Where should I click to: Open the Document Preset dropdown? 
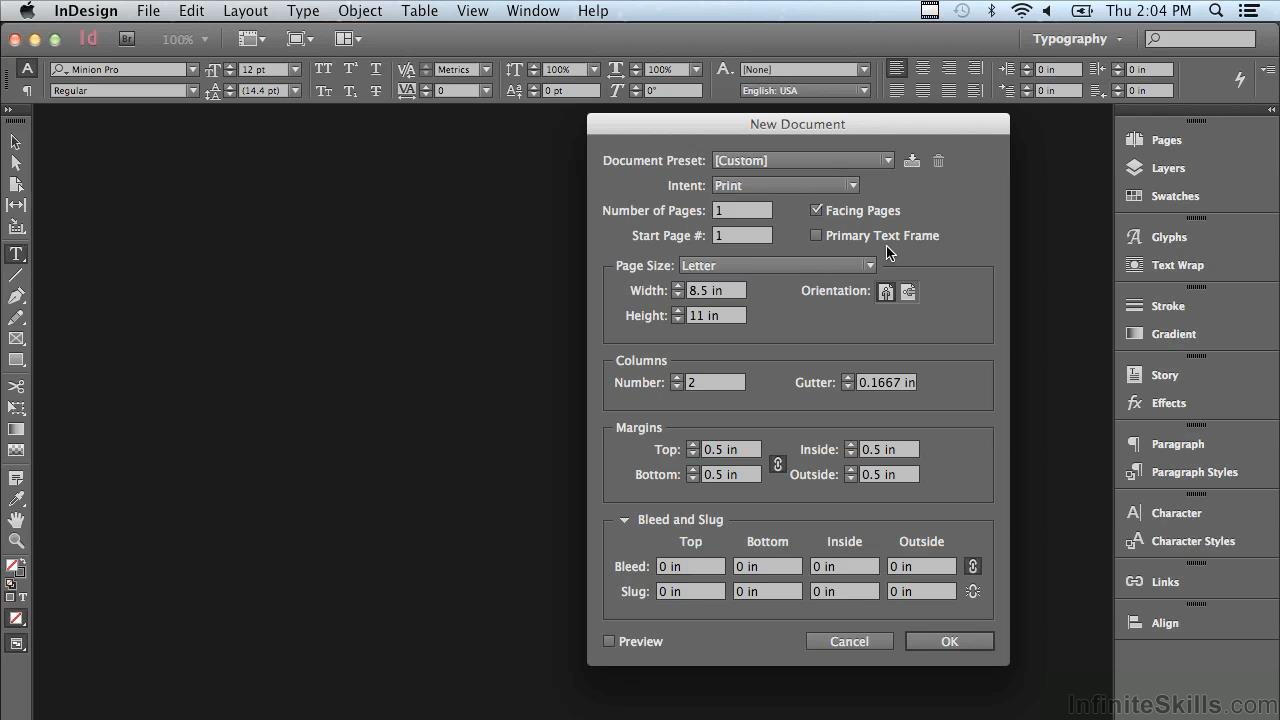[x=803, y=161]
